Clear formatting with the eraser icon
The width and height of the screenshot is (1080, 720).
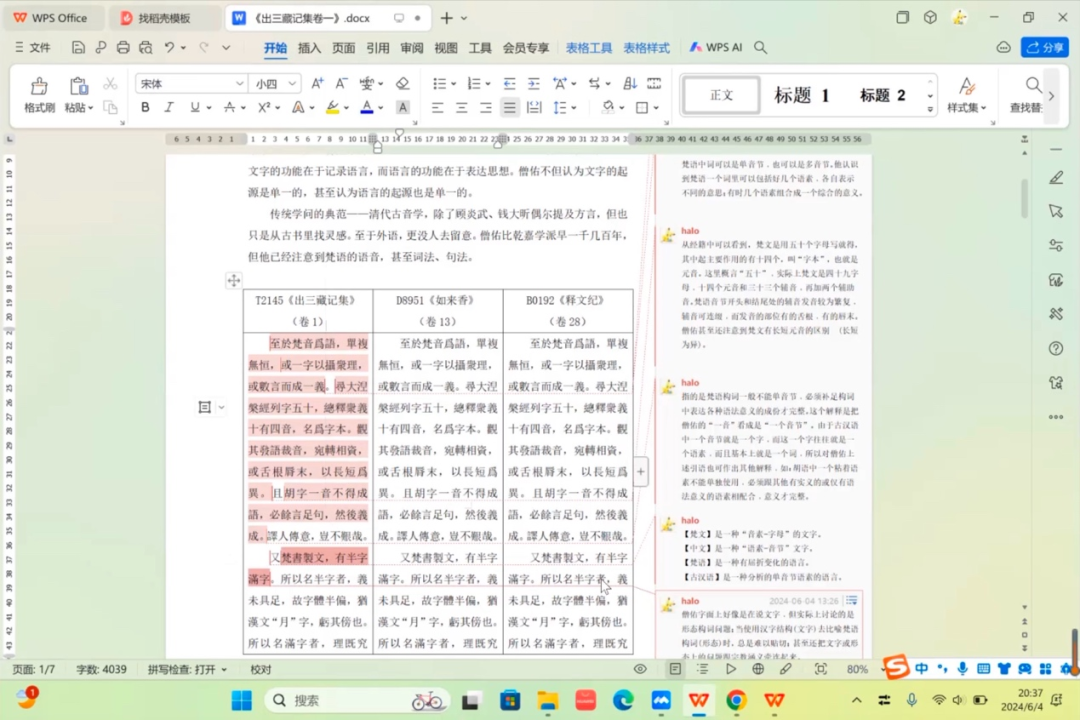[x=403, y=83]
